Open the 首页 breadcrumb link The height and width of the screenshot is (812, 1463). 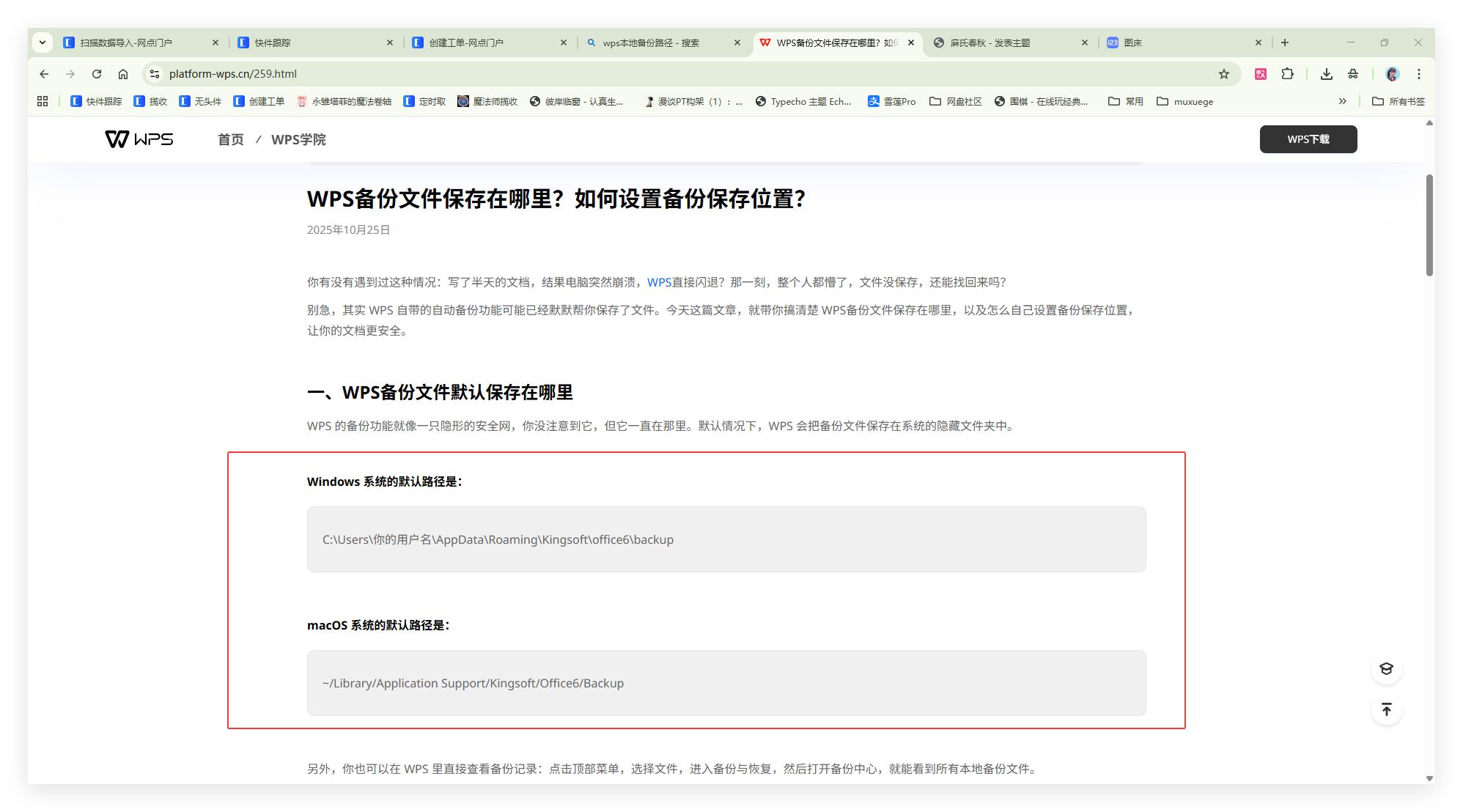coord(229,139)
